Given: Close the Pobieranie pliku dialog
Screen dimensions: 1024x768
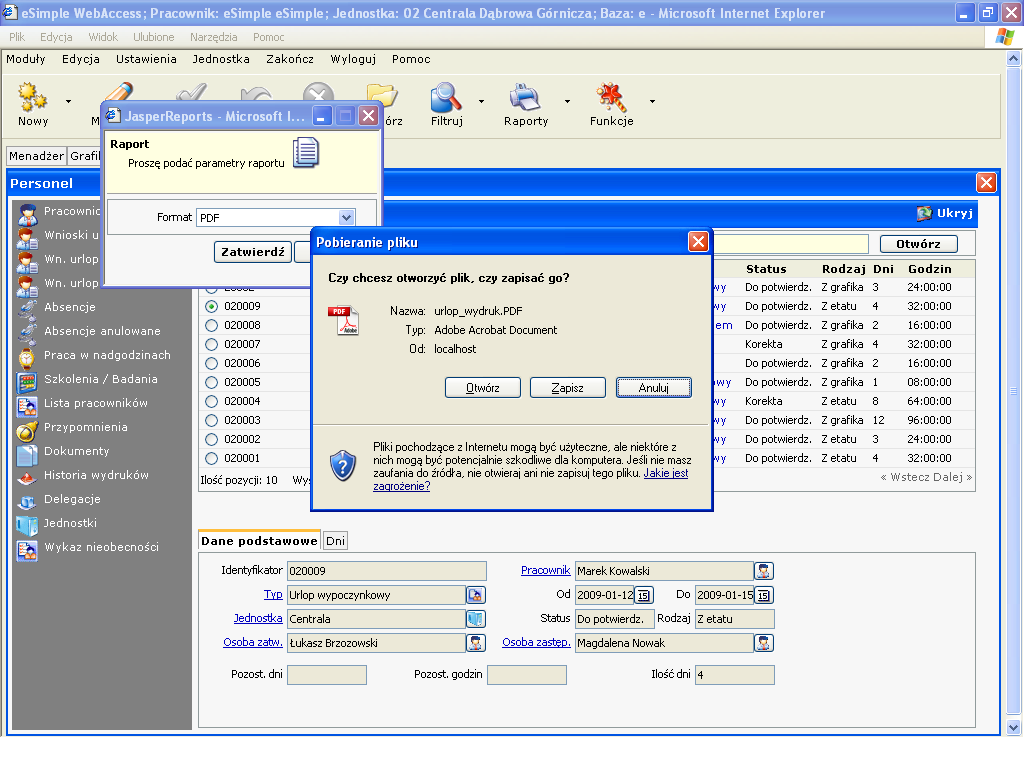Looking at the screenshot, I should (x=698, y=242).
